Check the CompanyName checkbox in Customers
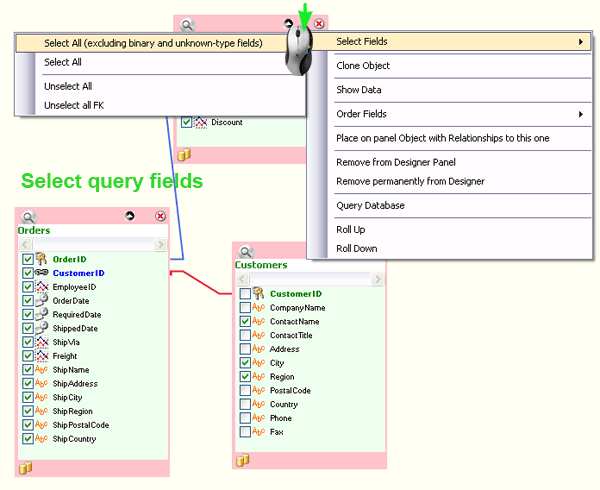Screen dimensions: 600x490 [x=245, y=308]
